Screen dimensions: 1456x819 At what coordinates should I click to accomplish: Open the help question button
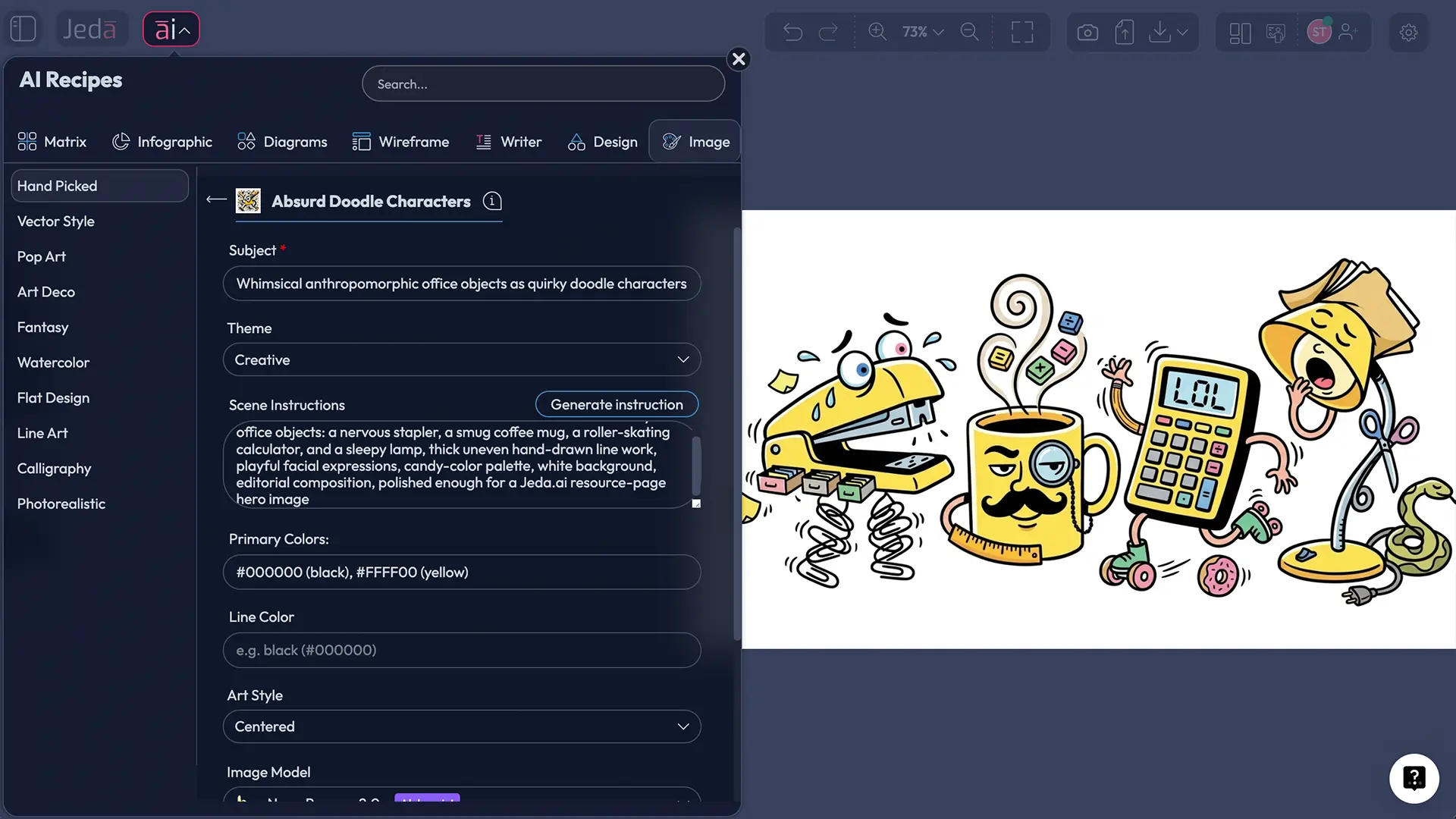point(1414,778)
